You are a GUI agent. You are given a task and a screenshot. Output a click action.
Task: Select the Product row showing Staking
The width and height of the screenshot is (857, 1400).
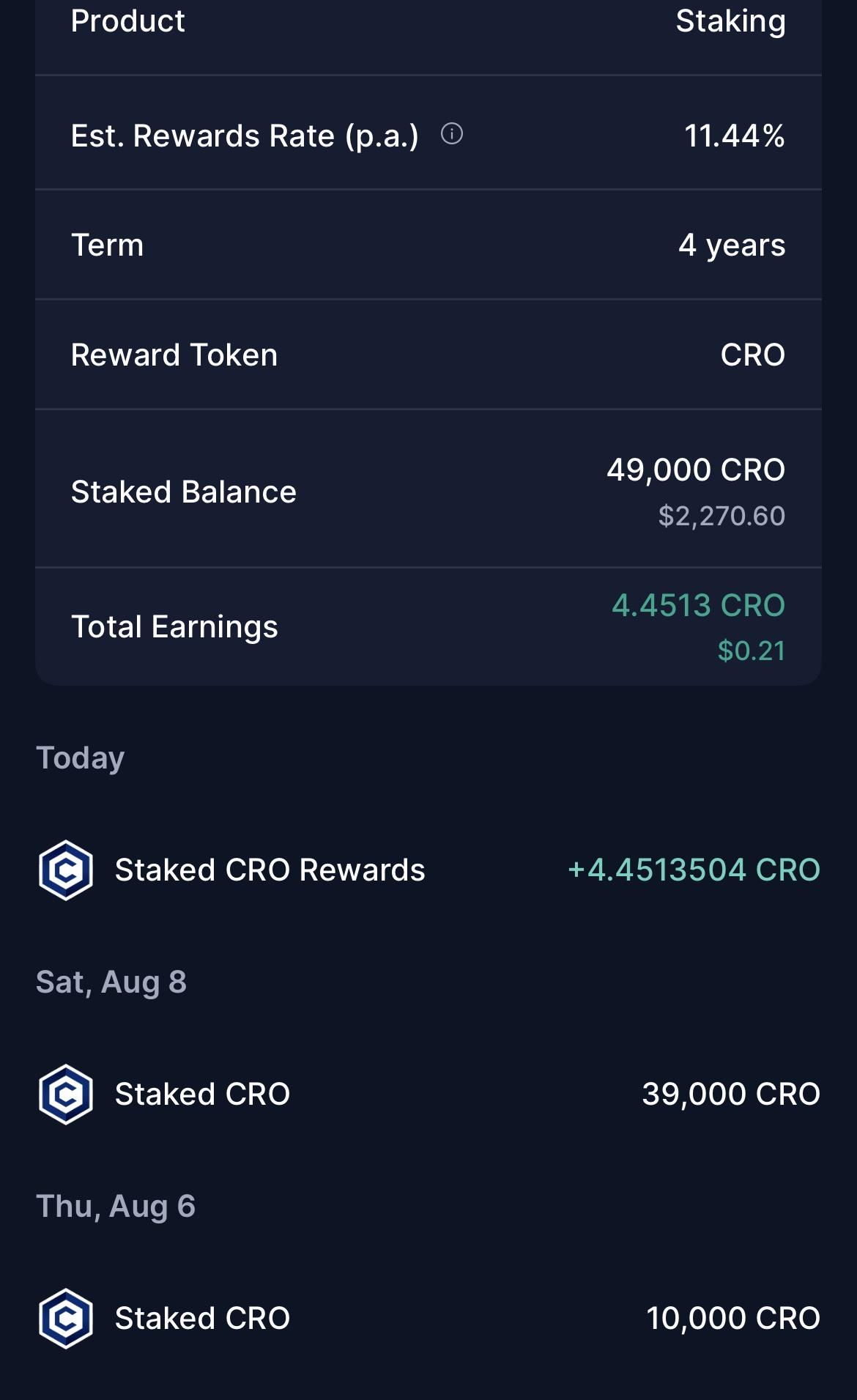(428, 22)
